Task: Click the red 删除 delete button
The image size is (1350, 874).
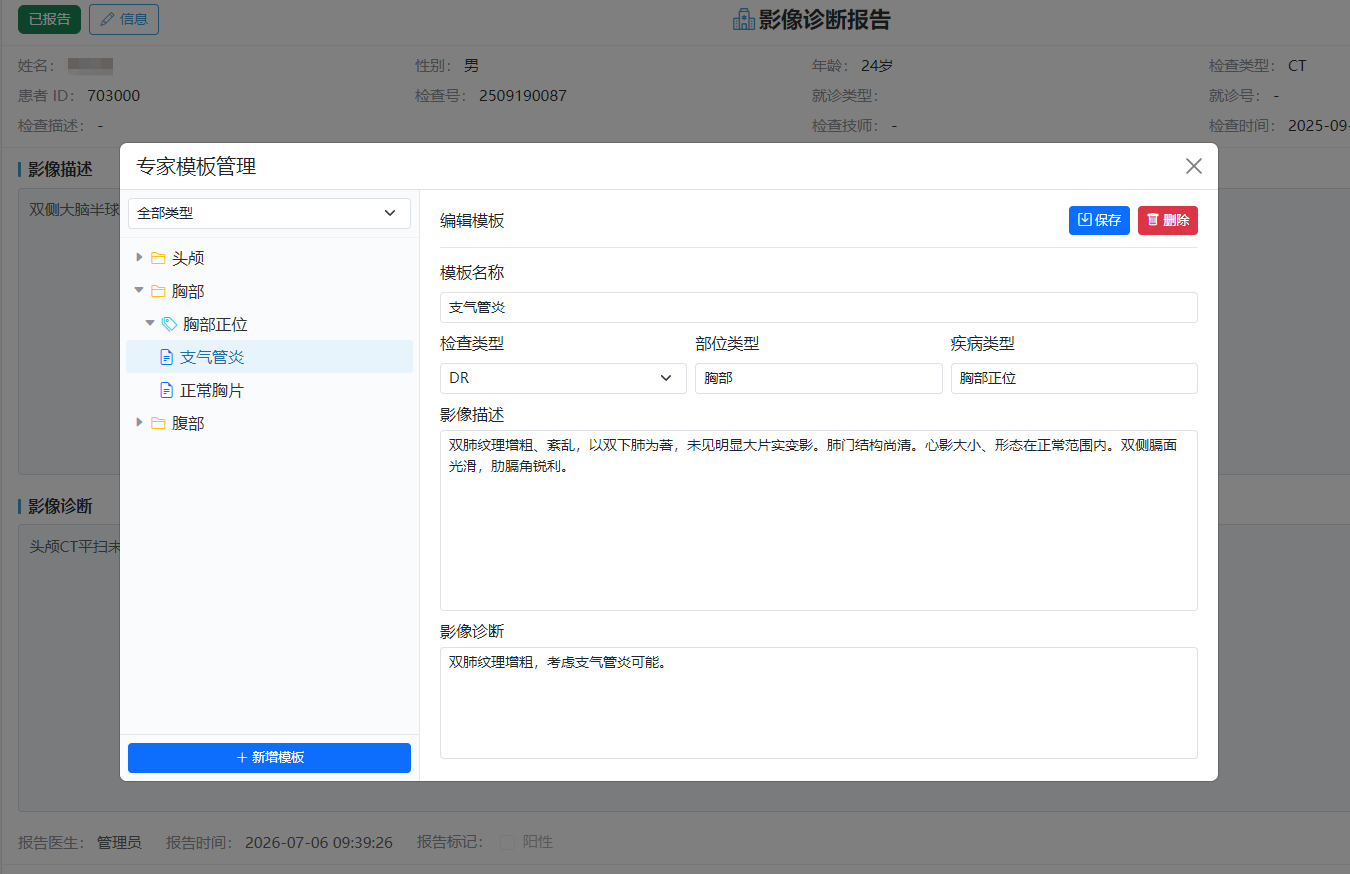Action: [1168, 220]
